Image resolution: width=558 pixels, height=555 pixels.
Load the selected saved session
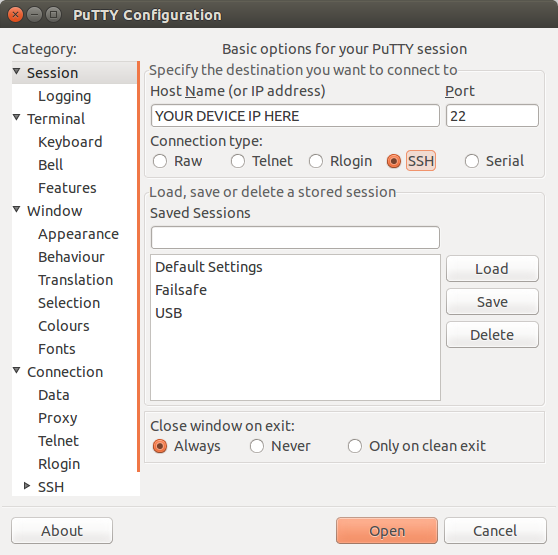[492, 269]
